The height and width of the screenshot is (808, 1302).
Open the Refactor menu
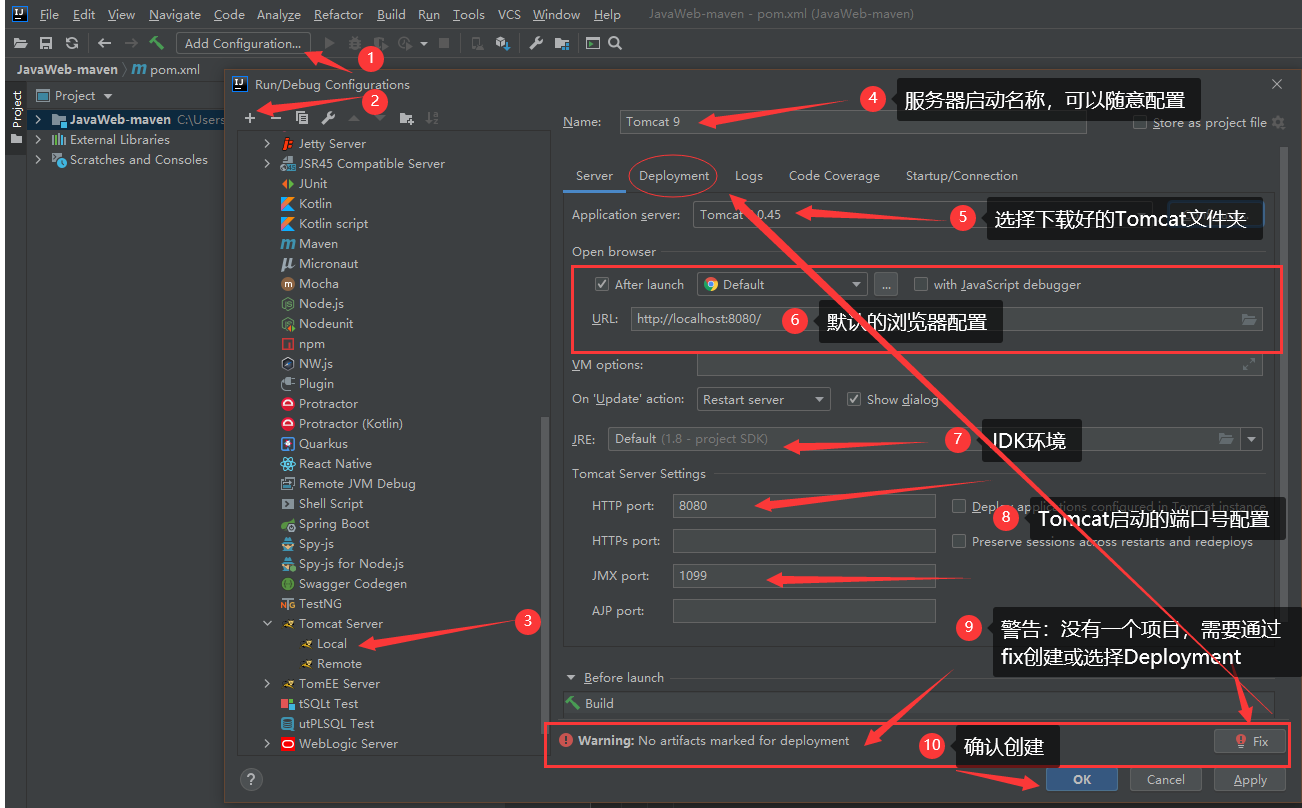point(338,15)
